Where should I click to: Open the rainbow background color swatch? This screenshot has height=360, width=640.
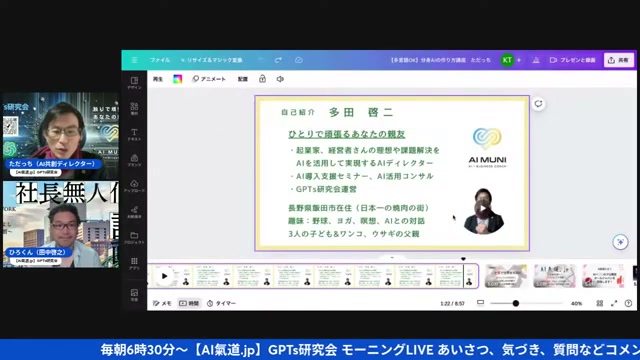(178, 79)
